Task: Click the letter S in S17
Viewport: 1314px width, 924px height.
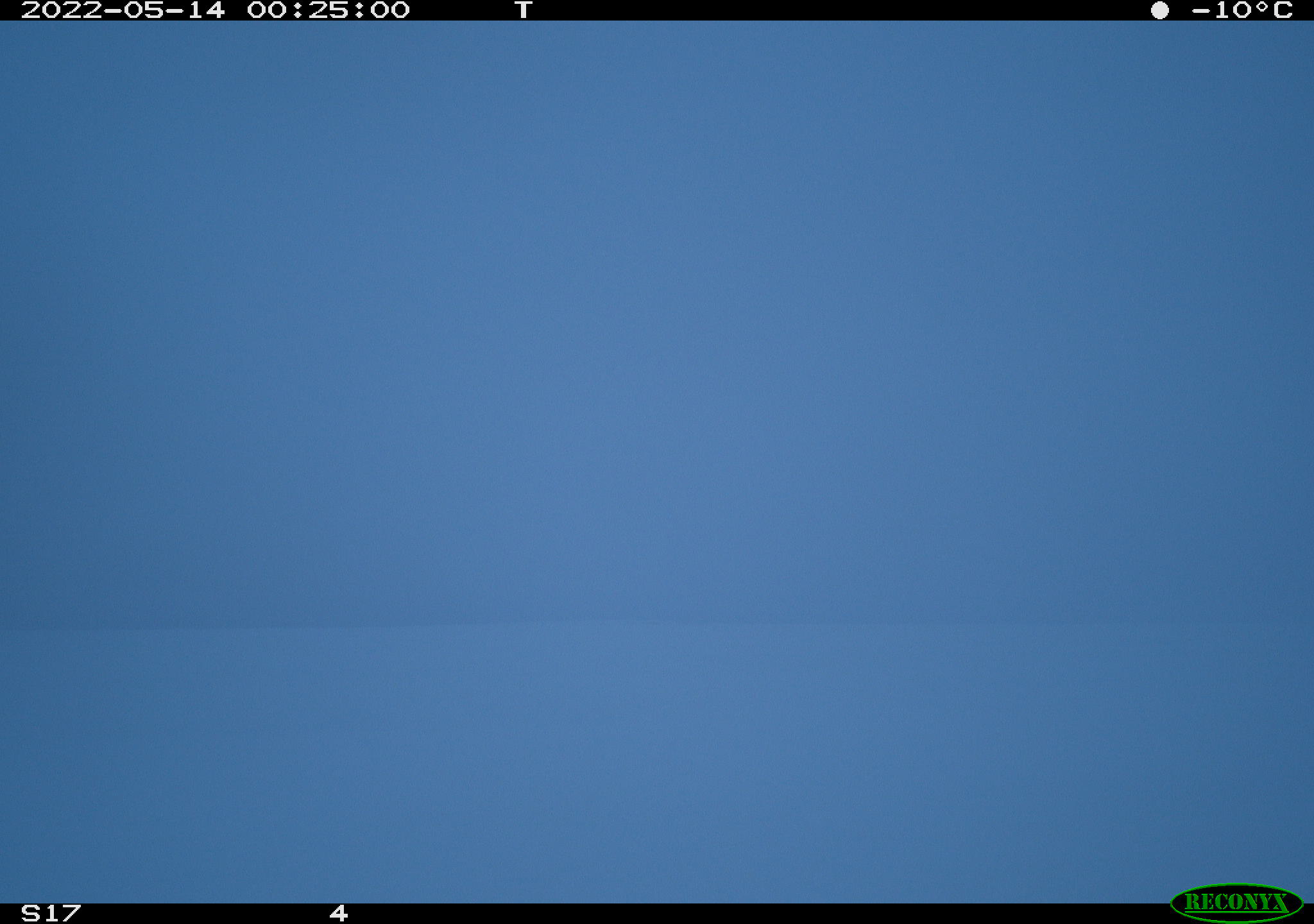Action: point(31,912)
